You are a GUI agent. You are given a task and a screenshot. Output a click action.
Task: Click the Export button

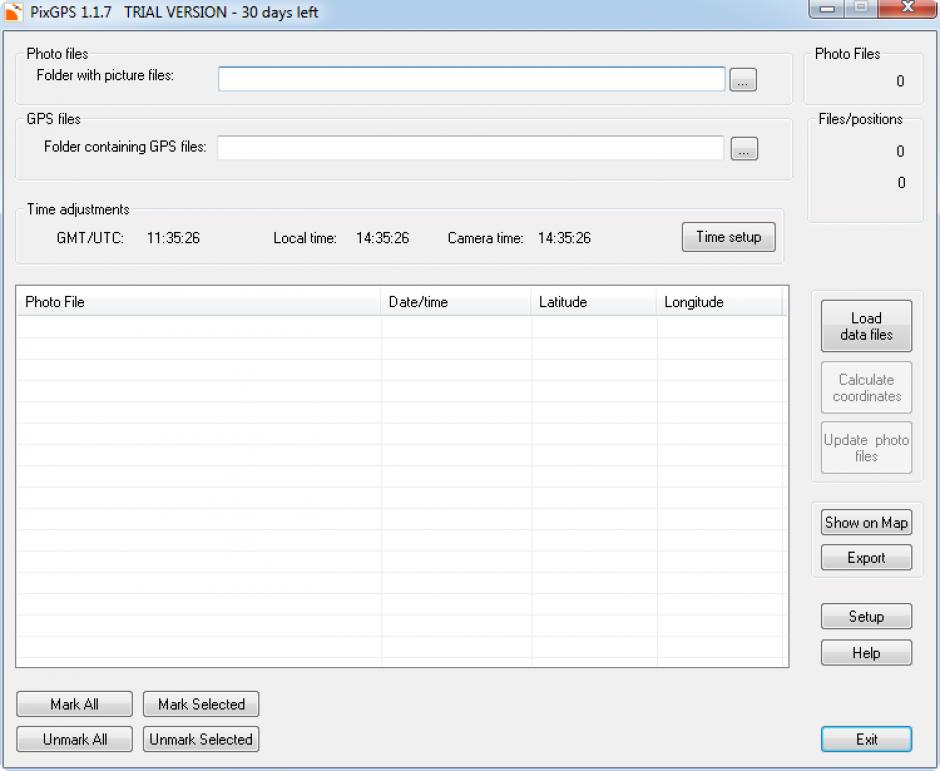[x=866, y=558]
